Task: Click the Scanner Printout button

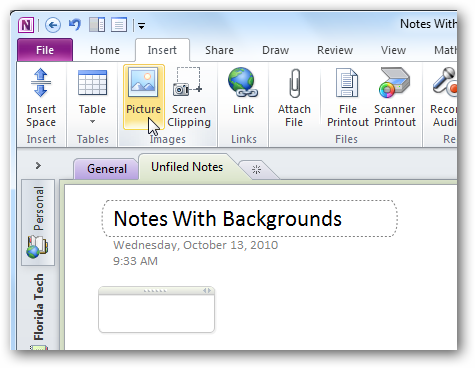Action: click(395, 98)
